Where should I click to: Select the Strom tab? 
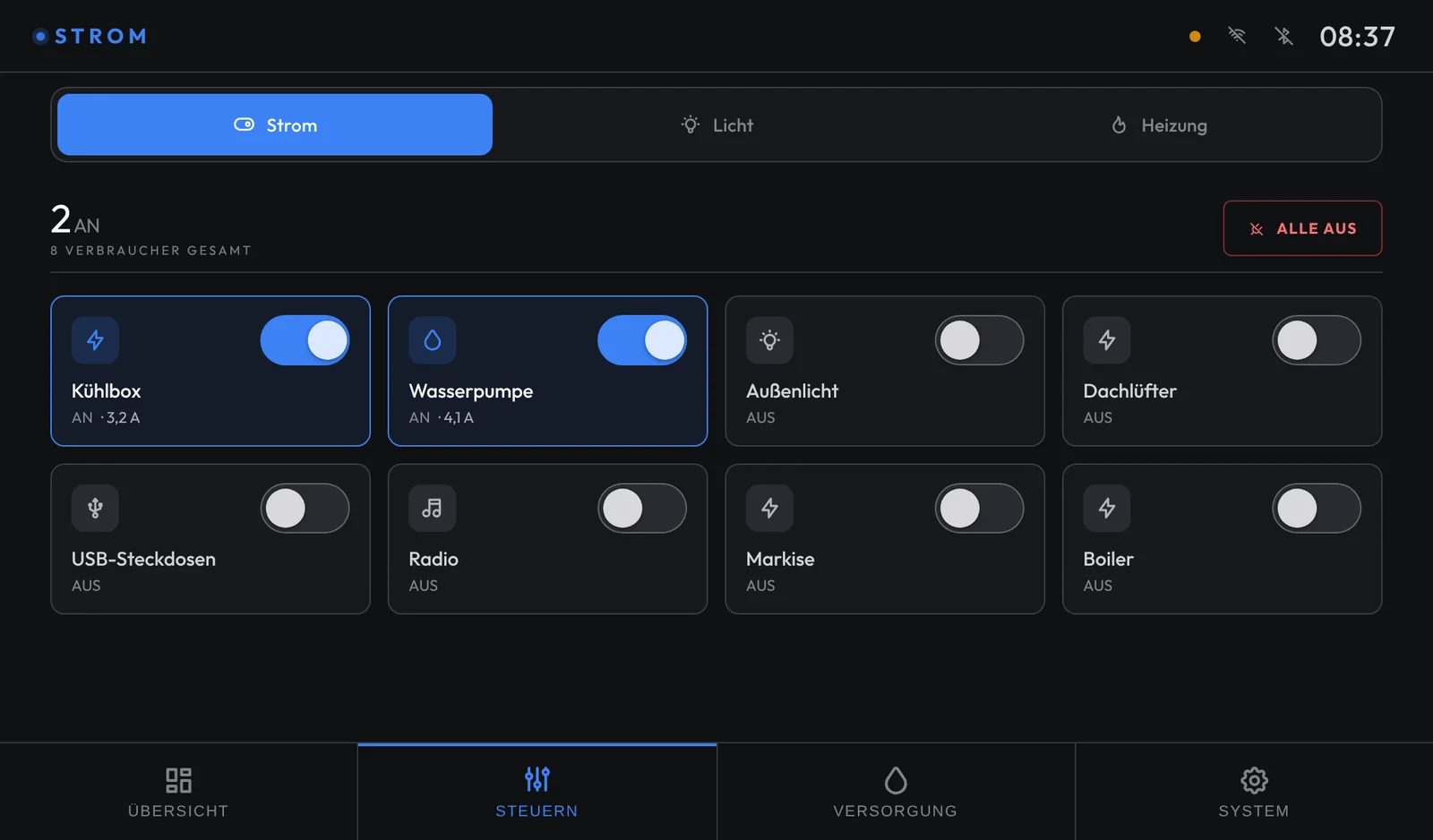pyautogui.click(x=275, y=124)
